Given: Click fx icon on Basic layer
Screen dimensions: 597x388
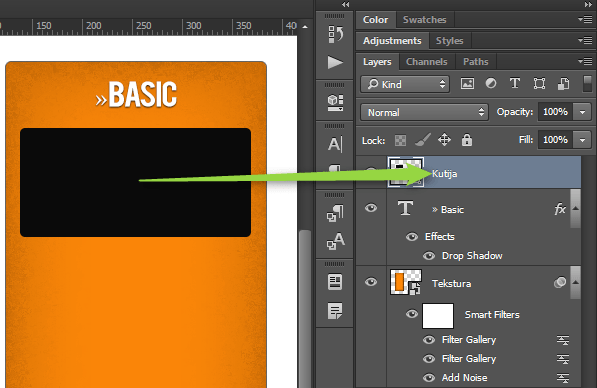Looking at the screenshot, I should [x=560, y=209].
